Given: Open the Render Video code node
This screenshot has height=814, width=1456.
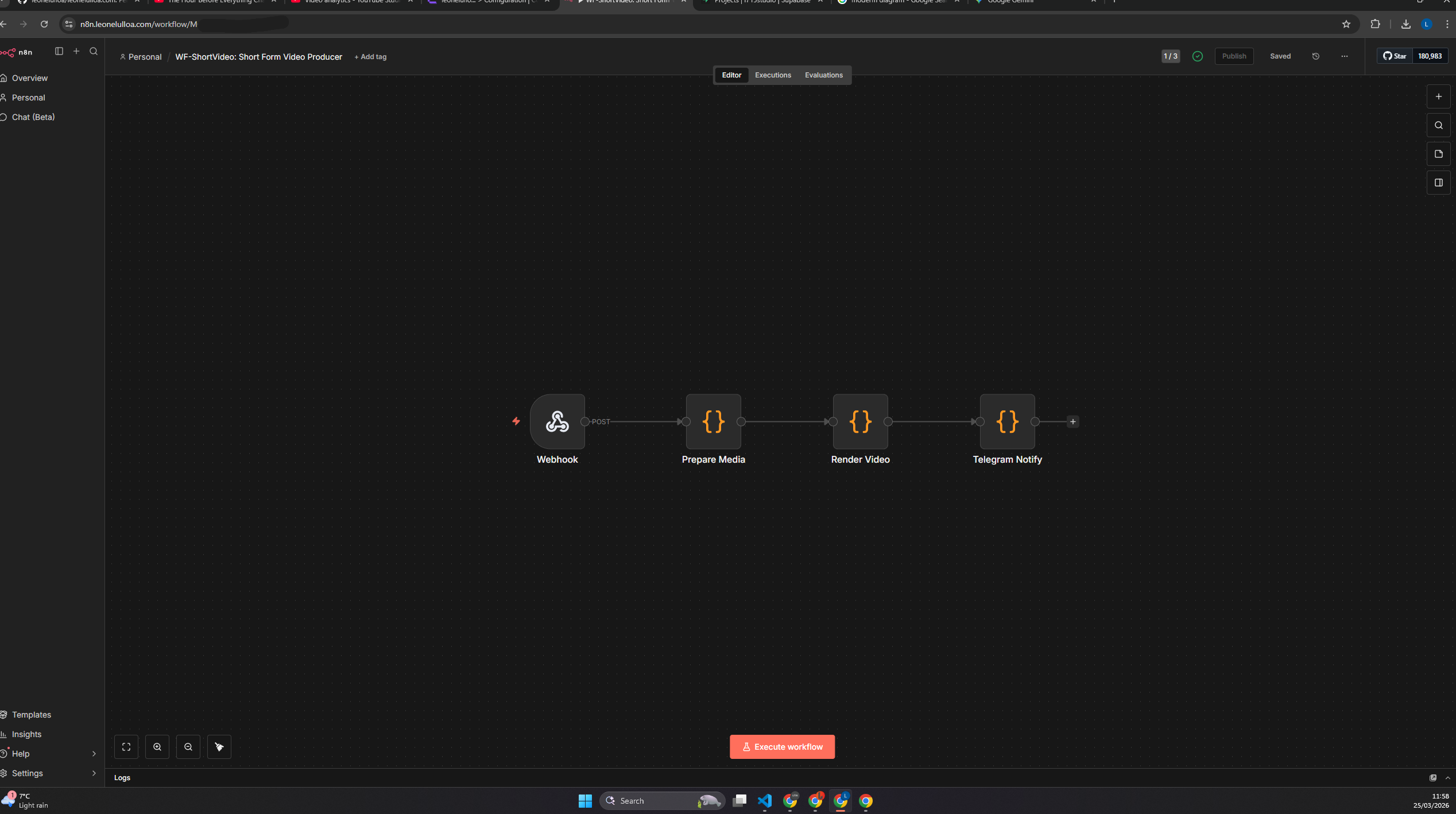Looking at the screenshot, I should point(860,421).
